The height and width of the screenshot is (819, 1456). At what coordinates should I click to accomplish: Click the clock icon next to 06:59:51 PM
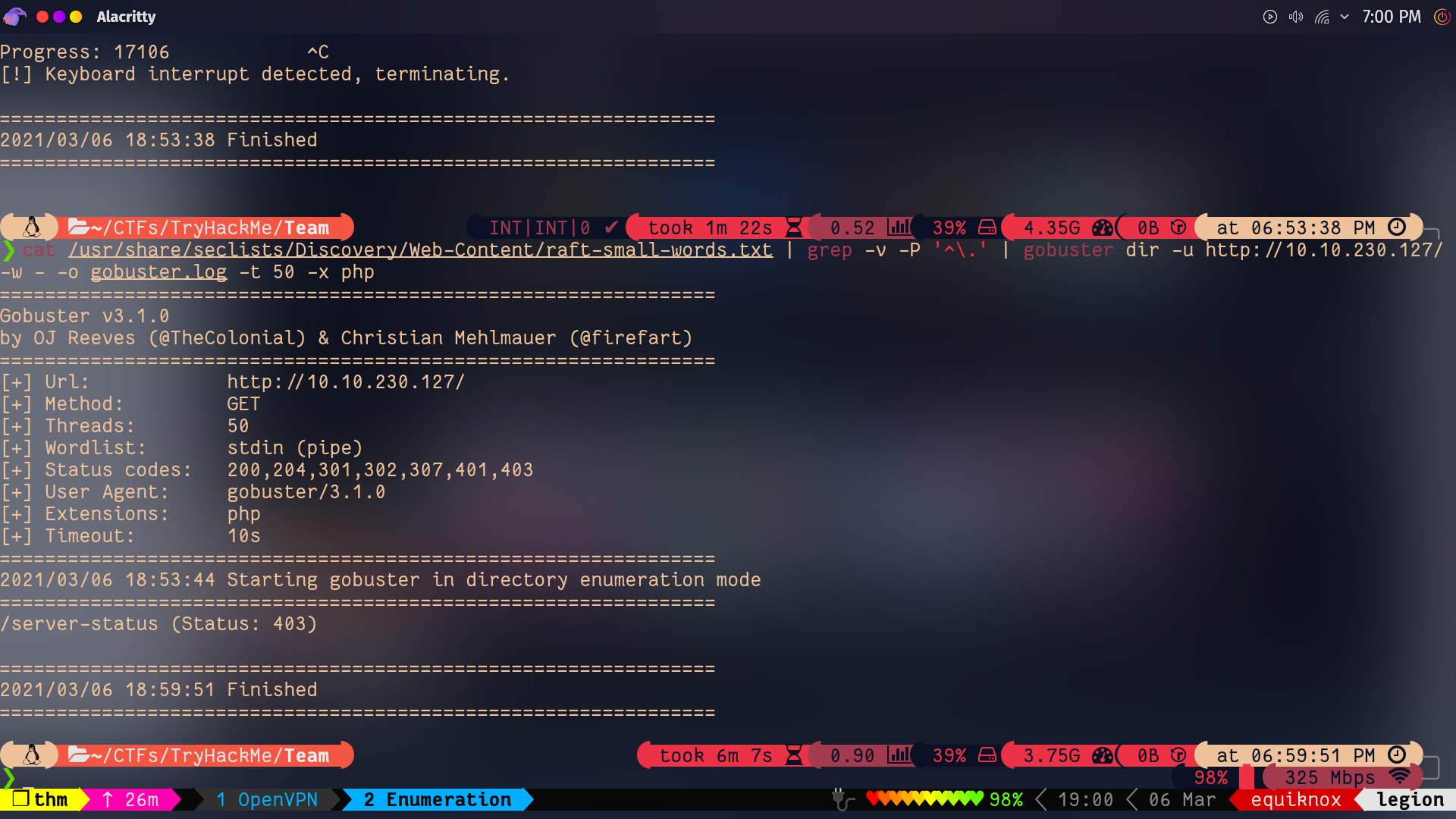pyautogui.click(x=1397, y=755)
